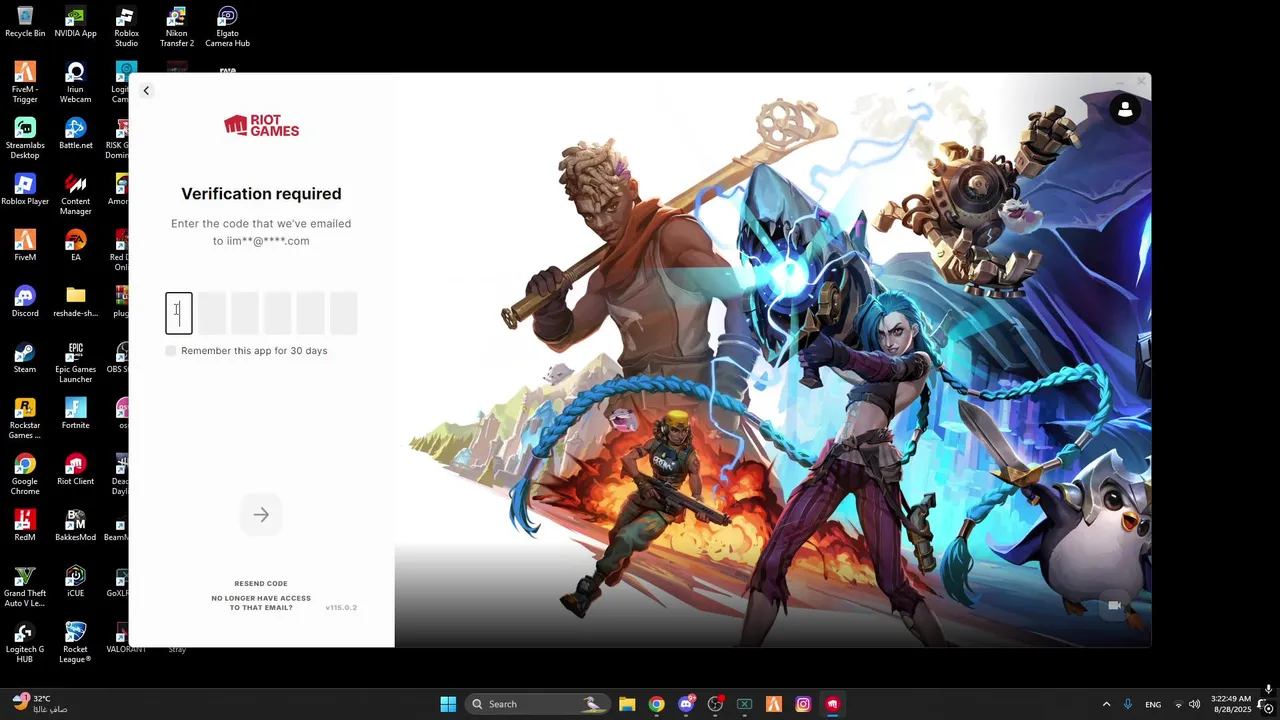Viewport: 1280px width, 720px height.
Task: Click the Riot Client taskbar icon
Action: [x=832, y=704]
